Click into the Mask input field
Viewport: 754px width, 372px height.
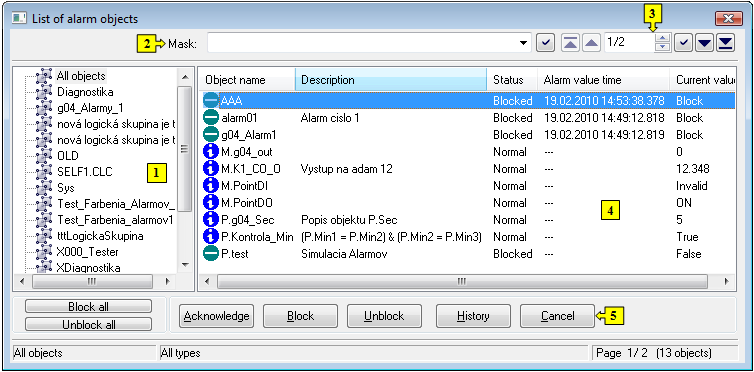[x=369, y=43]
